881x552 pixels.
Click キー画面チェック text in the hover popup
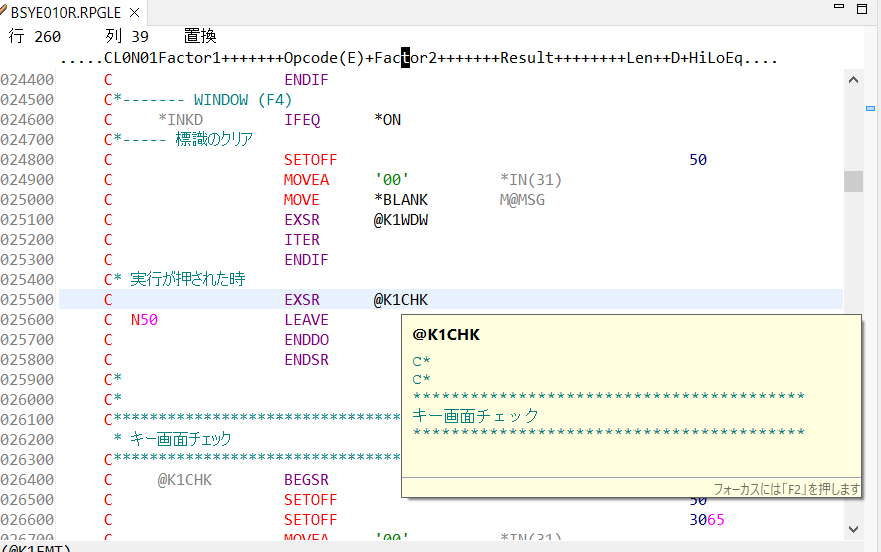[x=475, y=416]
